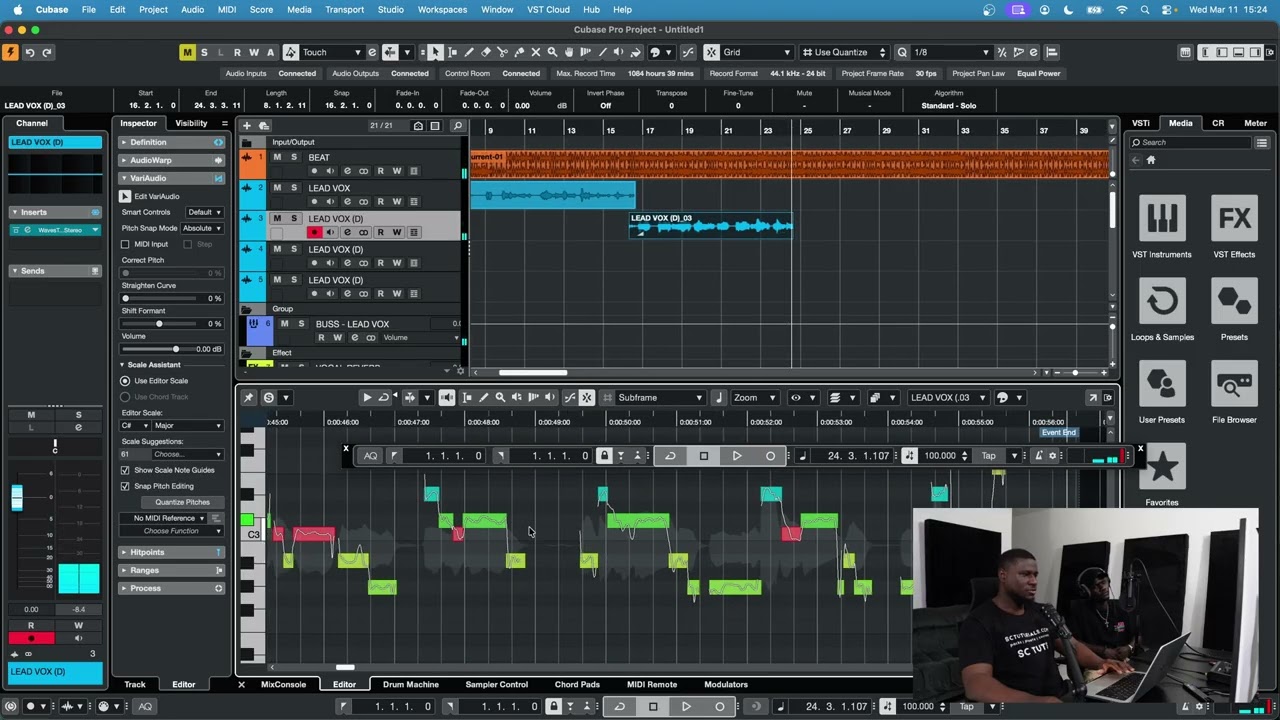Open the Subframe snap dropdown in editor
This screenshot has height=720, width=1280.
point(659,398)
